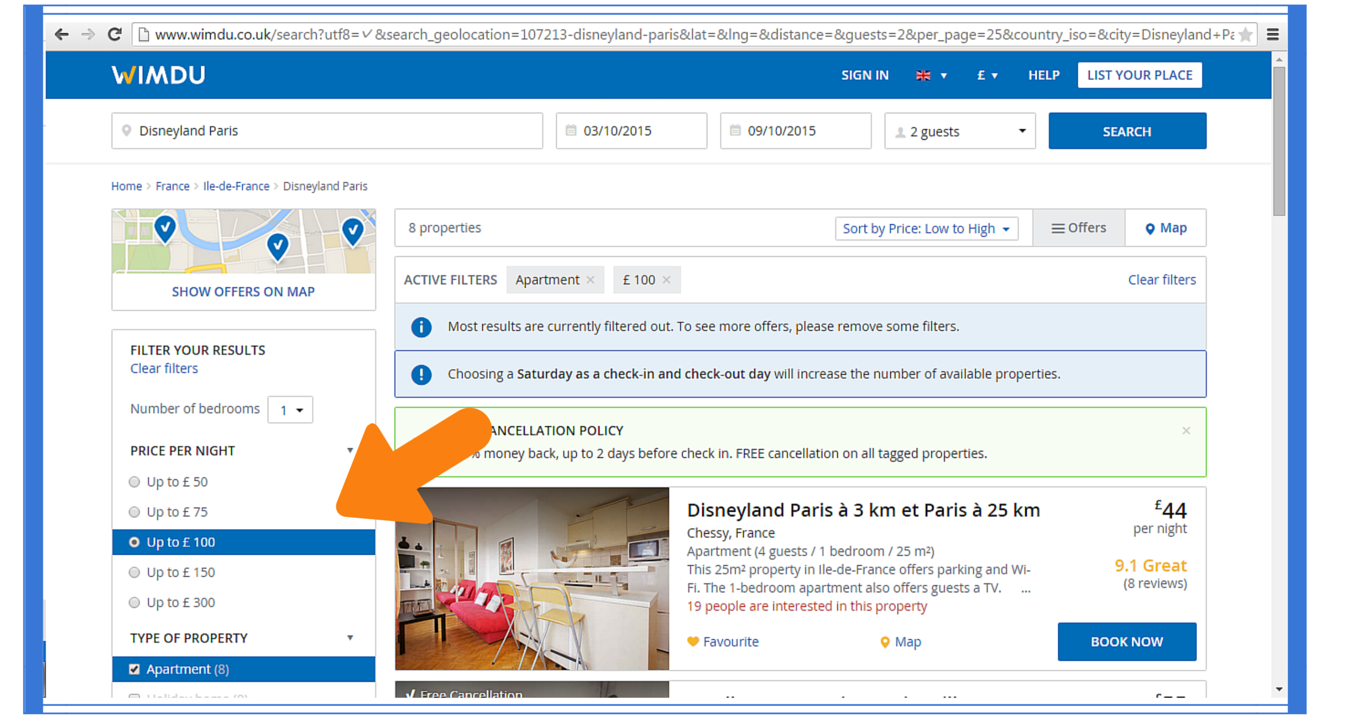Screen dimensions: 1350x720
Task: Open the Number of bedrooms dropdown
Action: click(x=290, y=410)
